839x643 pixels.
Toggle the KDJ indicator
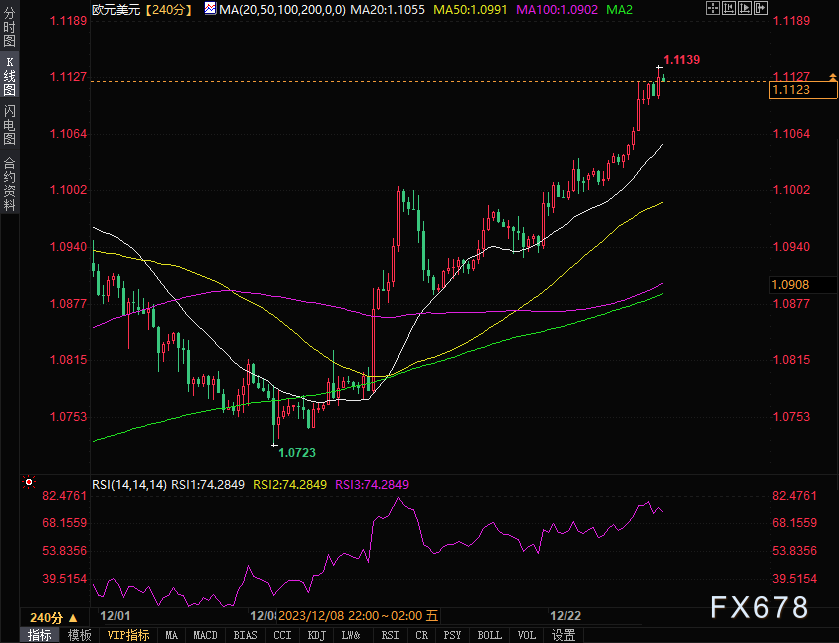tap(316, 635)
